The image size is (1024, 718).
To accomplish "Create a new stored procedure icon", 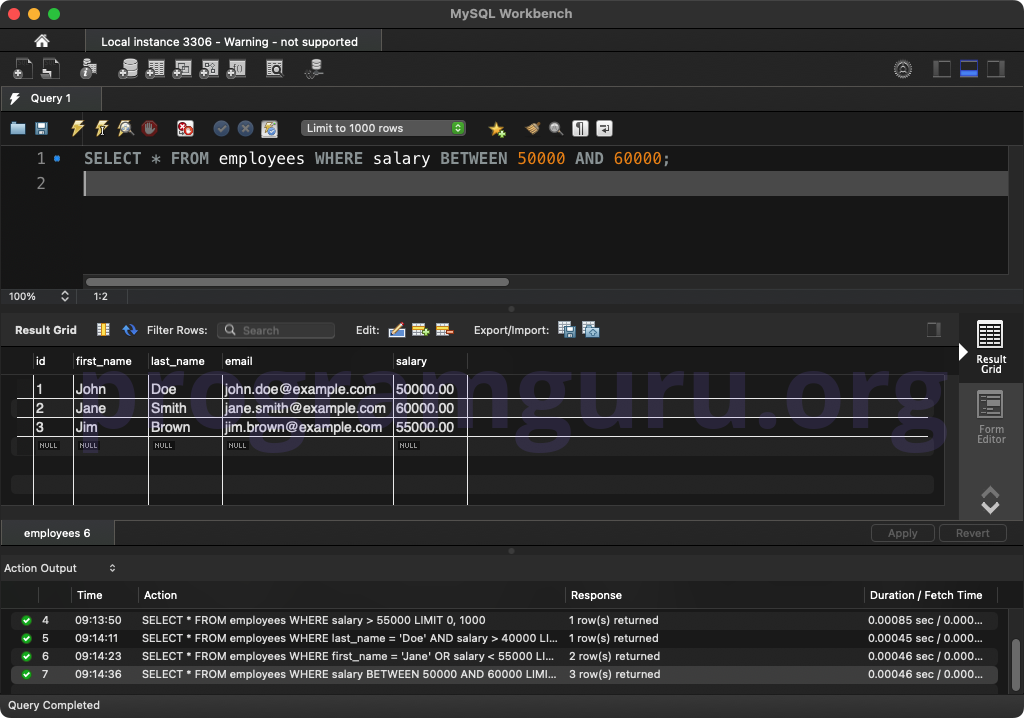I will (209, 69).
